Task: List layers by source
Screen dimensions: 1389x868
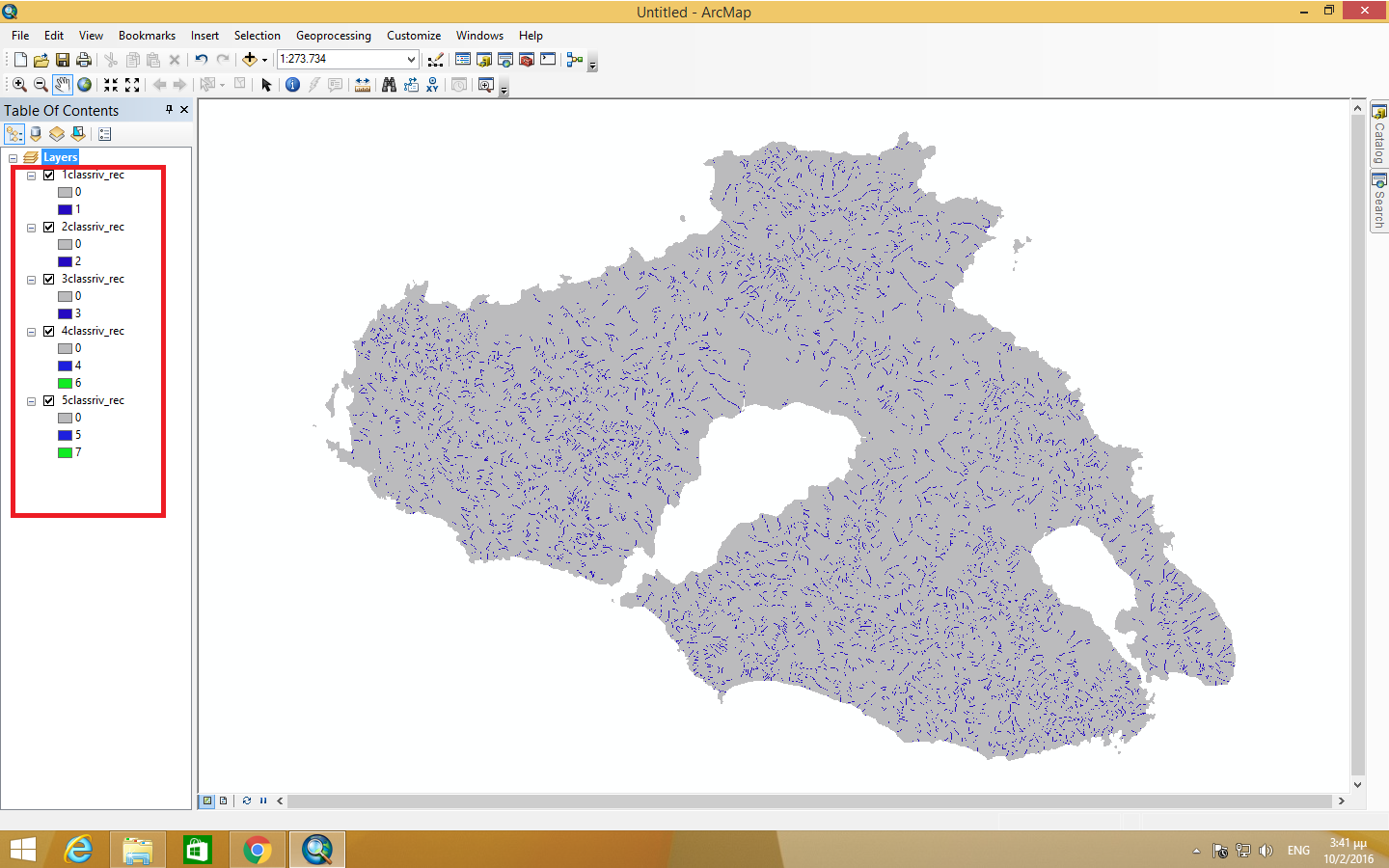Action: point(36,134)
